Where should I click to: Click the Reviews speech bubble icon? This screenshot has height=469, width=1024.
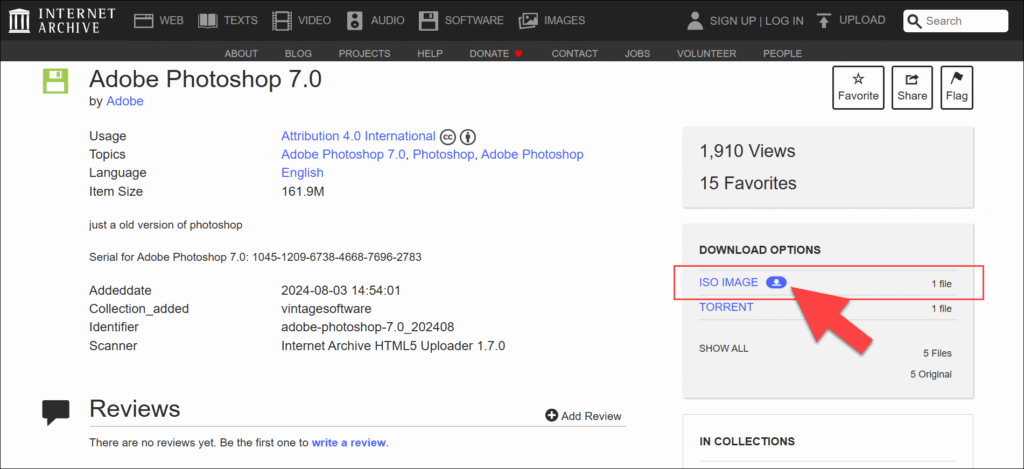[x=56, y=411]
